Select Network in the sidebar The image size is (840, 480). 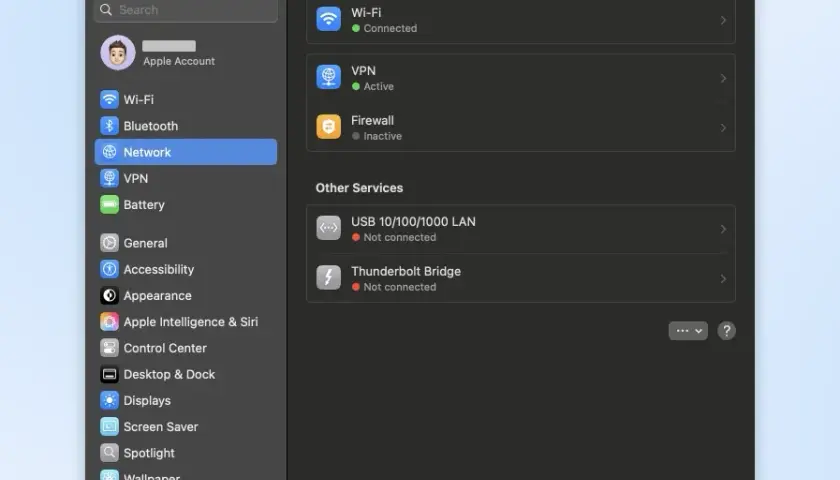pos(186,152)
